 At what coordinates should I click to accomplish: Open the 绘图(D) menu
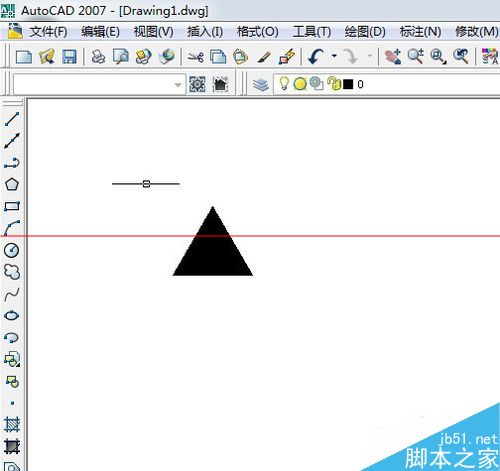(x=365, y=32)
